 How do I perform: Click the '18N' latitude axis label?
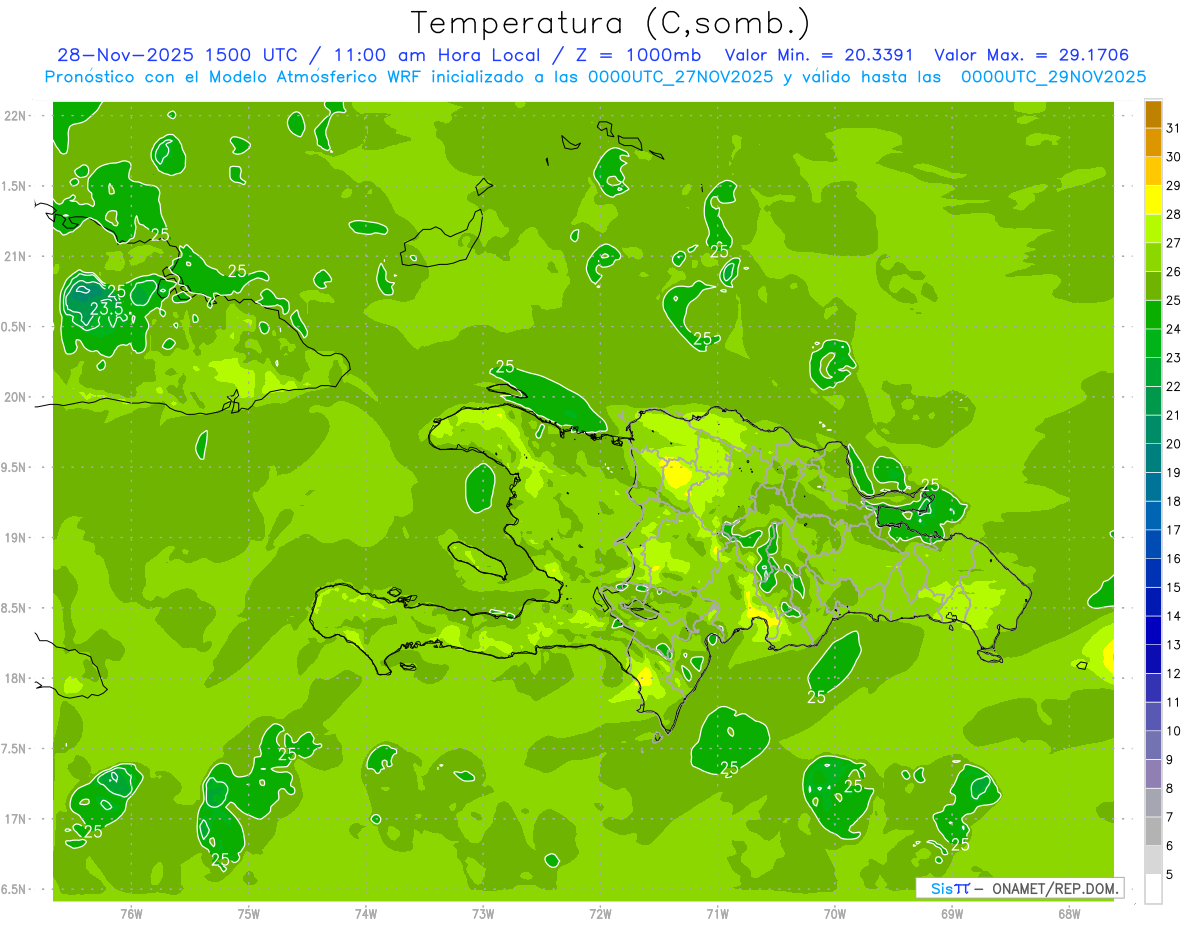16,678
